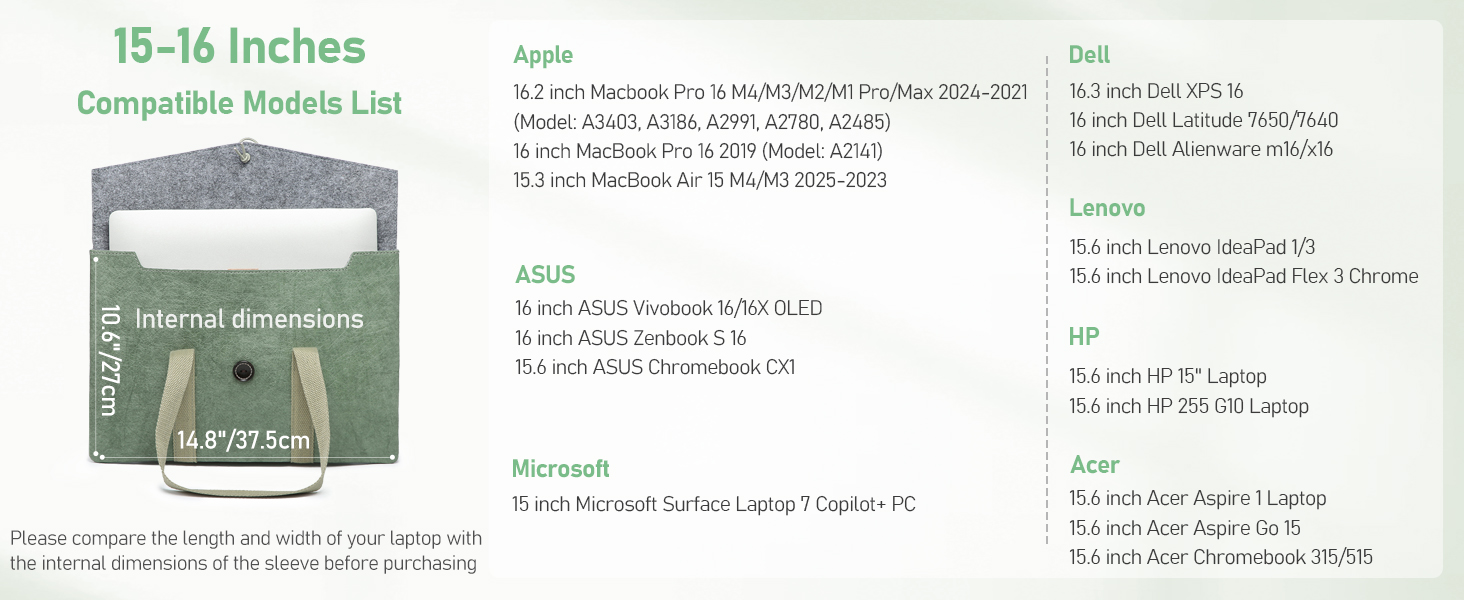Viewport: 1464px width, 600px height.
Task: Select the Lenovo brand heading
Action: click(1107, 208)
